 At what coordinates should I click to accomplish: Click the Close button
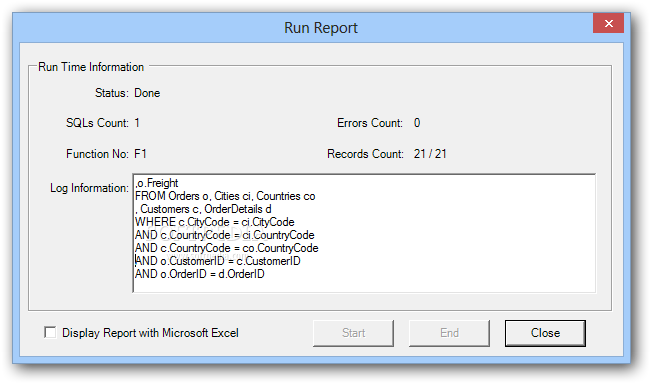pyautogui.click(x=545, y=333)
